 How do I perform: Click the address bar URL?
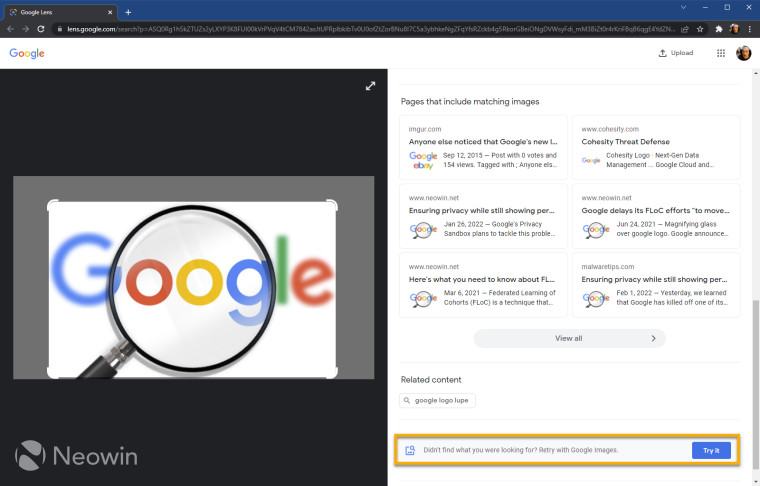click(371, 29)
